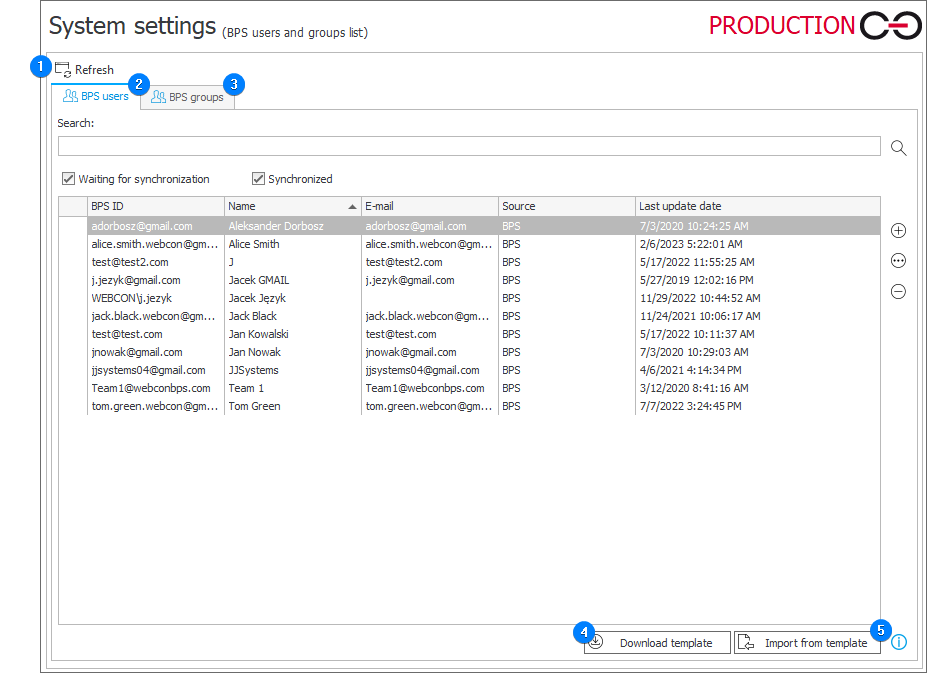
Task: Select the Jacek Język name cell
Action: coord(257,298)
